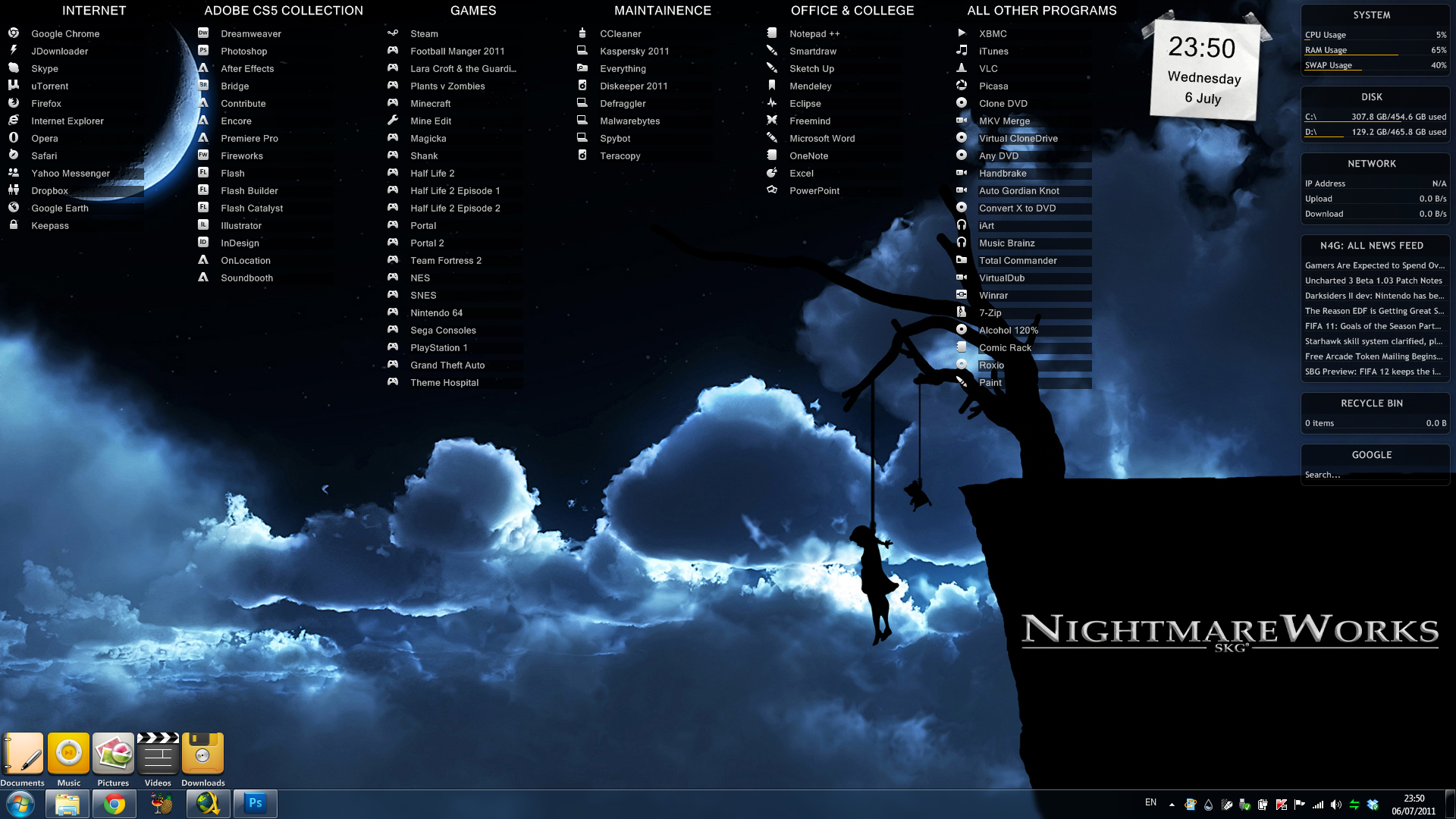Viewport: 1456px width, 819px height.
Task: Click the RAM Usage bar
Action: coord(1375,50)
